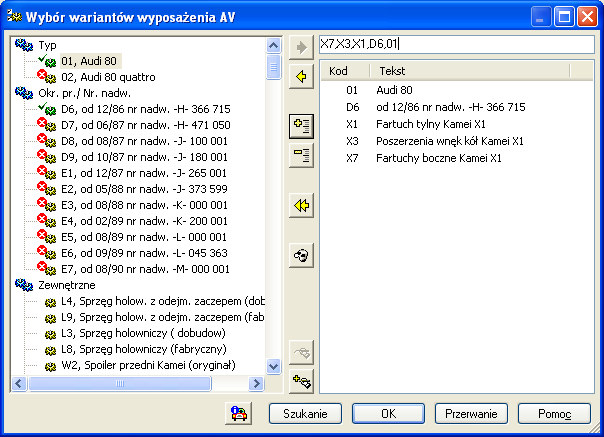Screen dimensions: 604x437
Task: Click the yellow left arrow button
Action: coord(301,77)
